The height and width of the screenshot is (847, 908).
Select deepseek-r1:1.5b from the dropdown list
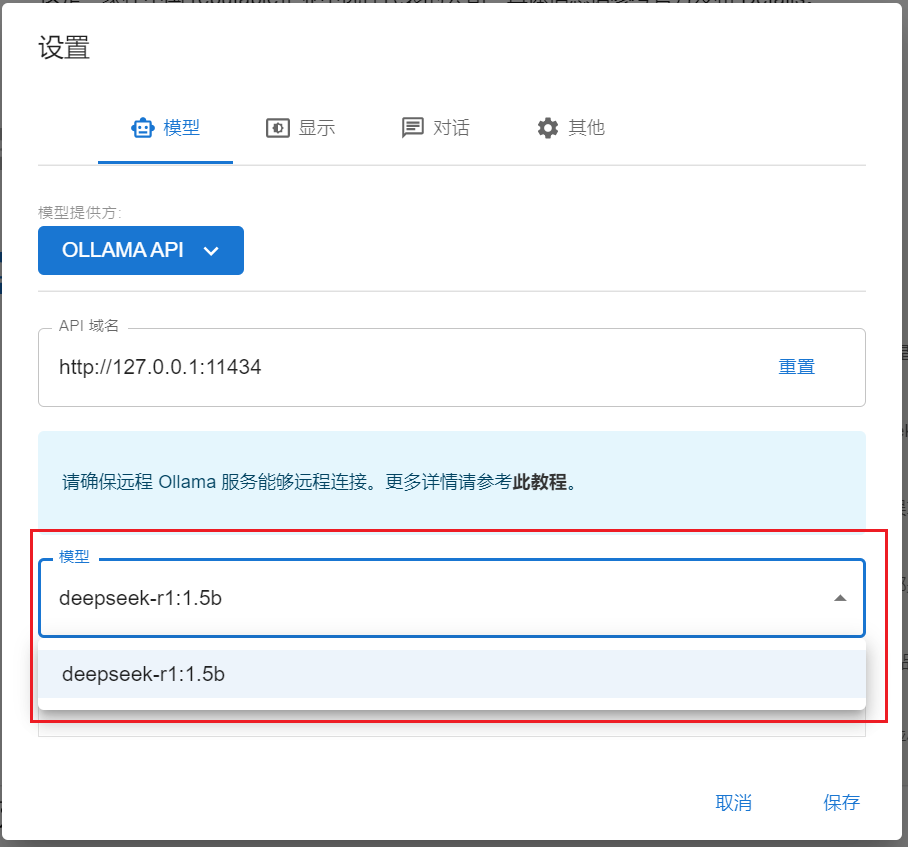(x=452, y=674)
